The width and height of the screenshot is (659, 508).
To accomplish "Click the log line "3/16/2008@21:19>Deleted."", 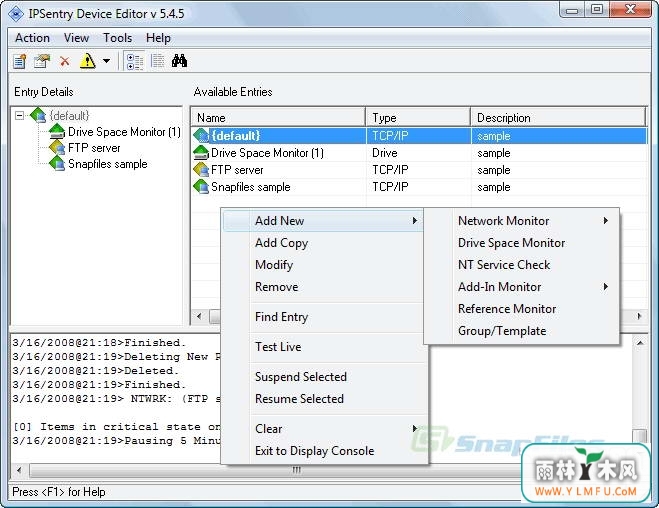I will pyautogui.click(x=95, y=371).
